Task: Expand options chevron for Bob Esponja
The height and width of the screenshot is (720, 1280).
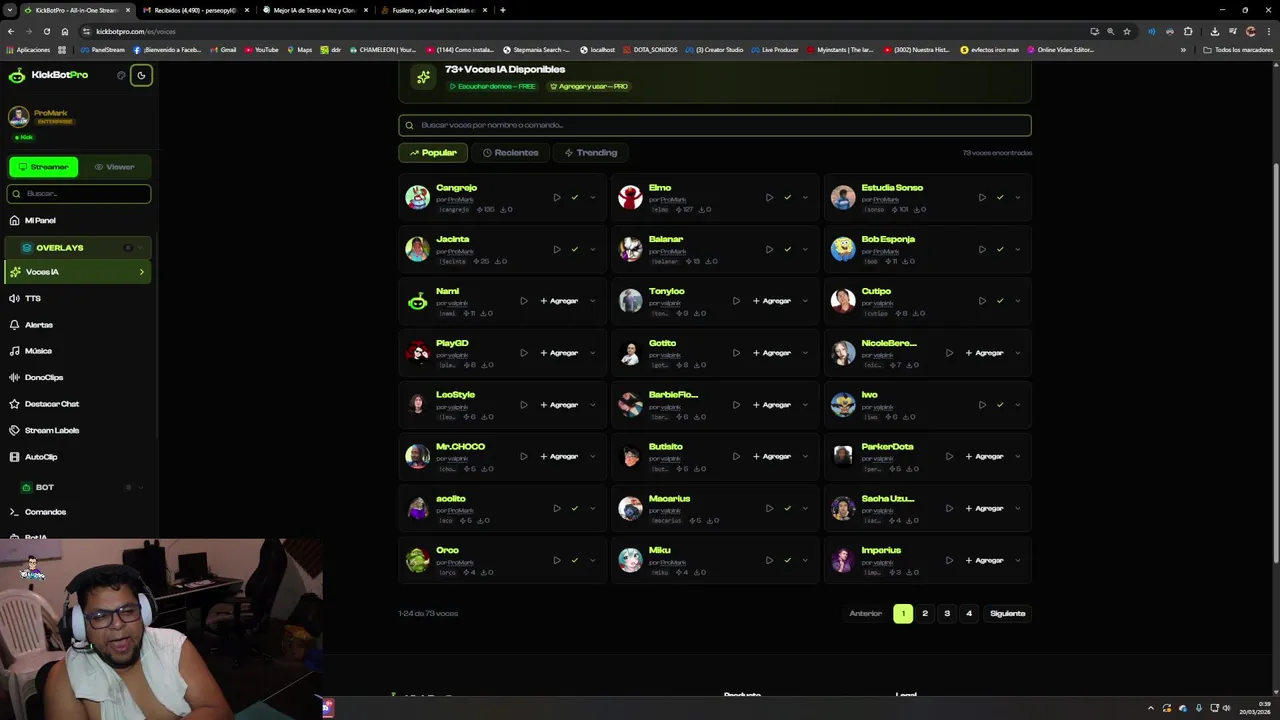Action: click(1017, 249)
